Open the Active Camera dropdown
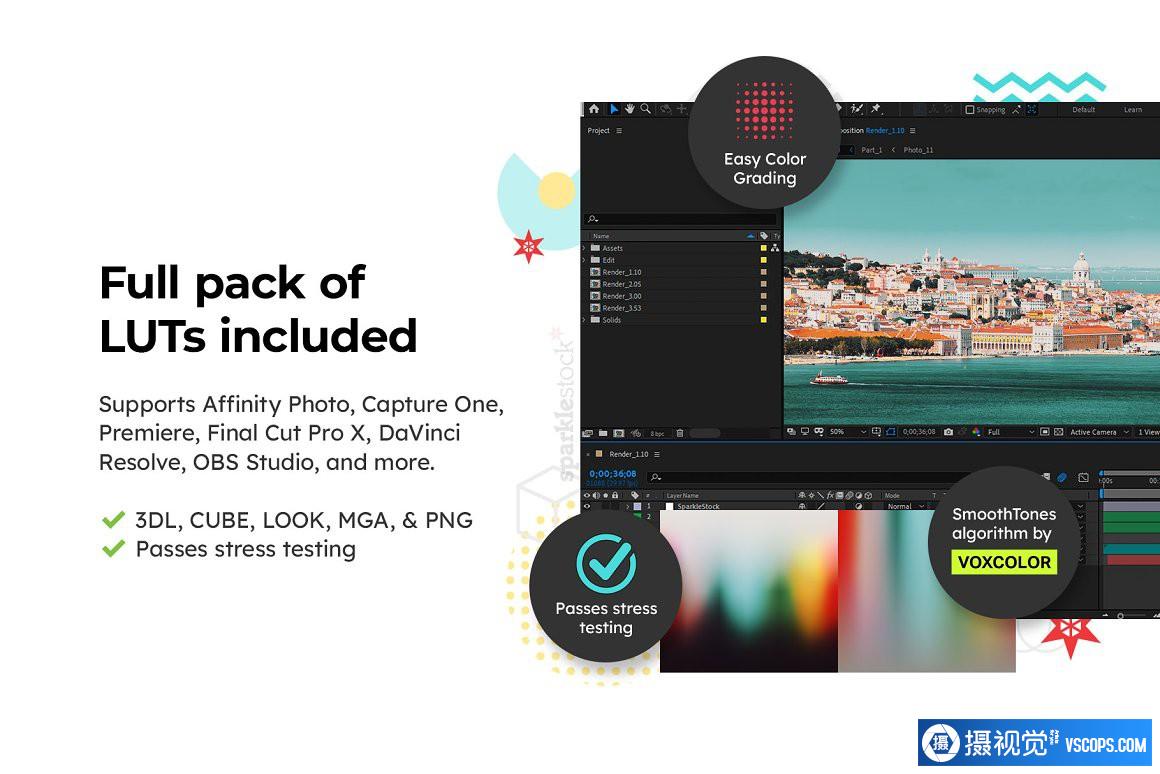The width and height of the screenshot is (1160, 774). pyautogui.click(x=1098, y=432)
